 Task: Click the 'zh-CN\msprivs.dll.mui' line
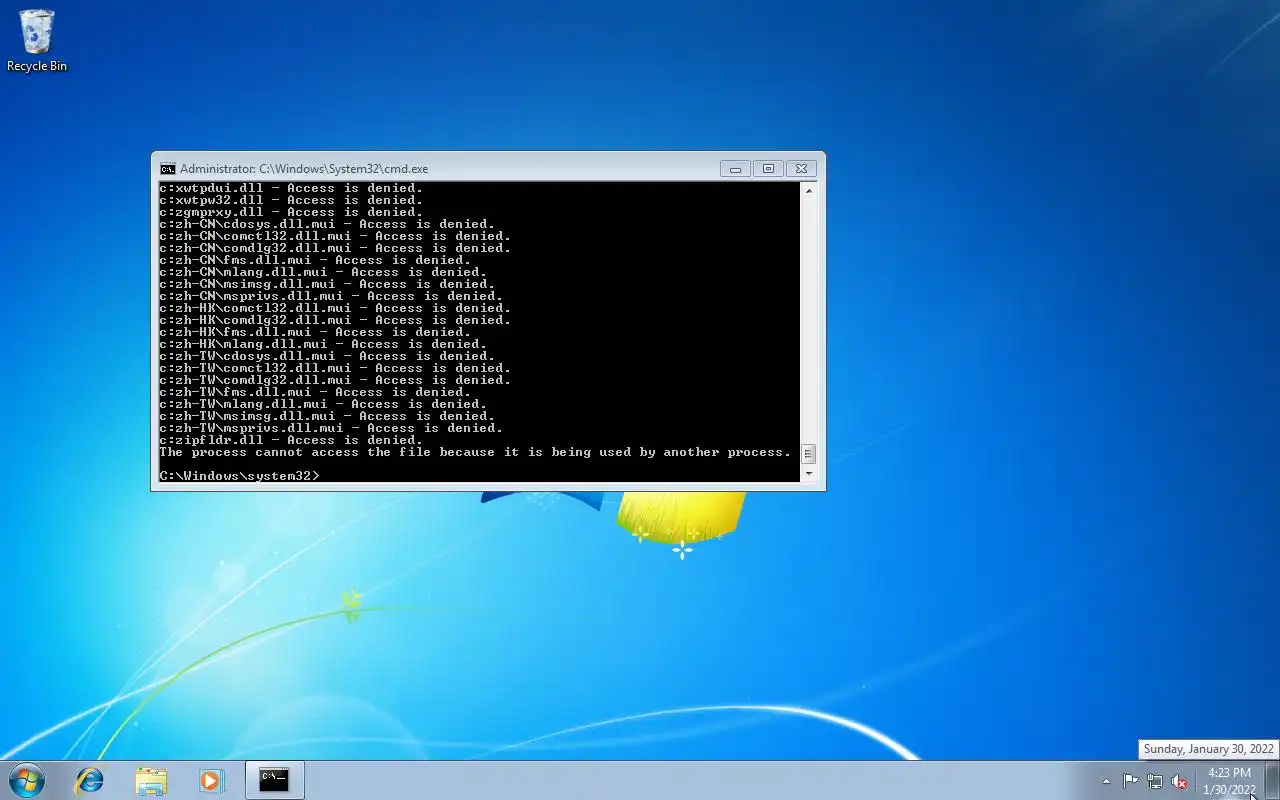click(x=331, y=296)
